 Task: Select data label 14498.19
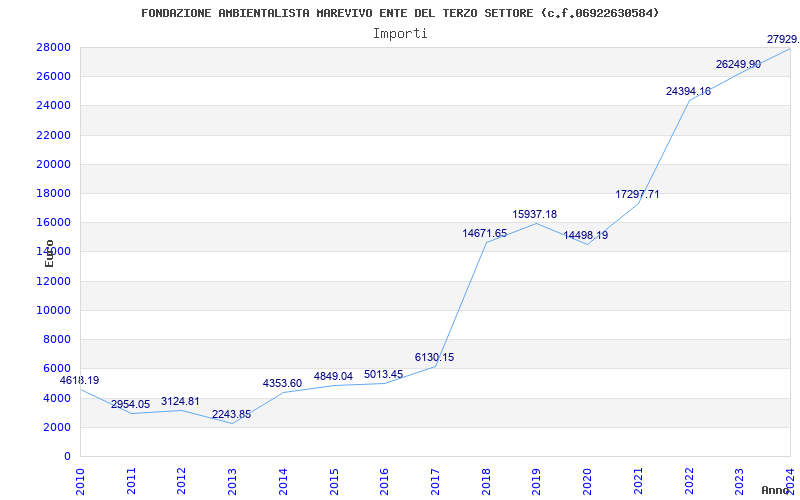[x=586, y=235]
